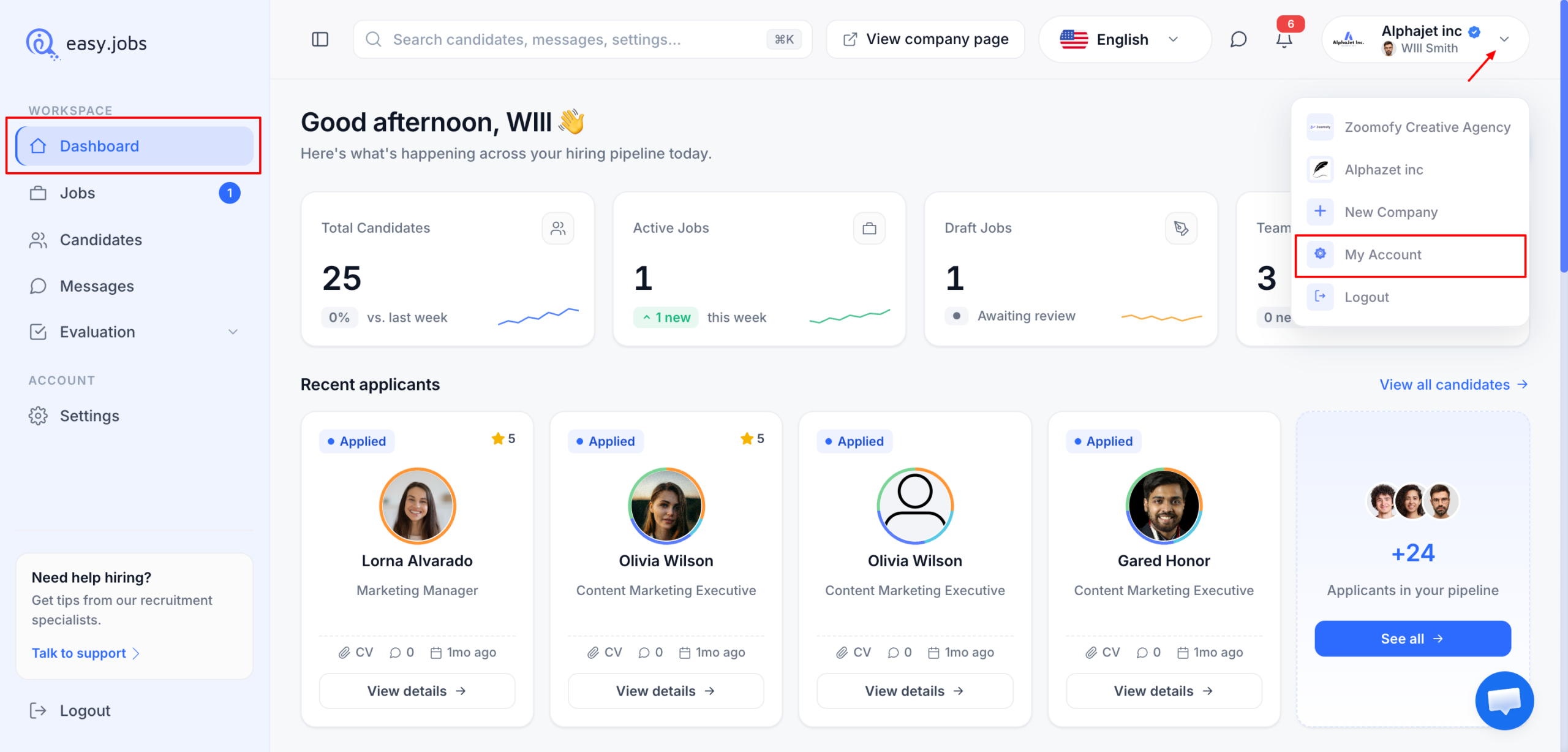Click See all applicants button
Image resolution: width=1568 pixels, height=752 pixels.
click(1412, 639)
